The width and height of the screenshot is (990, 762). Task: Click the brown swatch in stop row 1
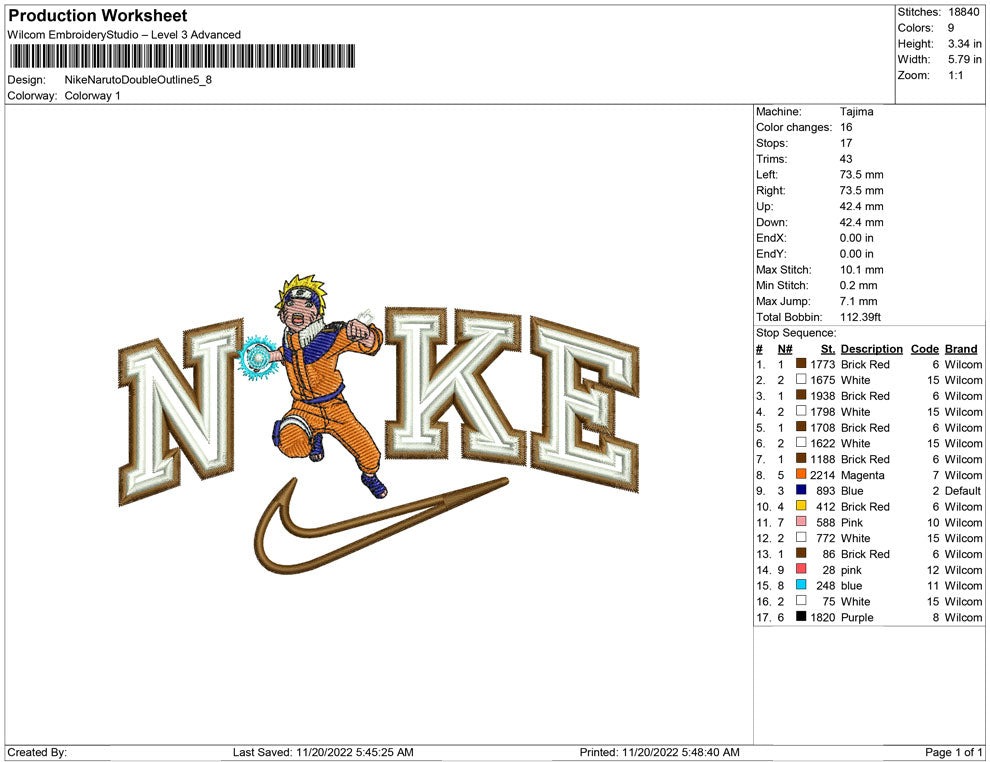[801, 364]
